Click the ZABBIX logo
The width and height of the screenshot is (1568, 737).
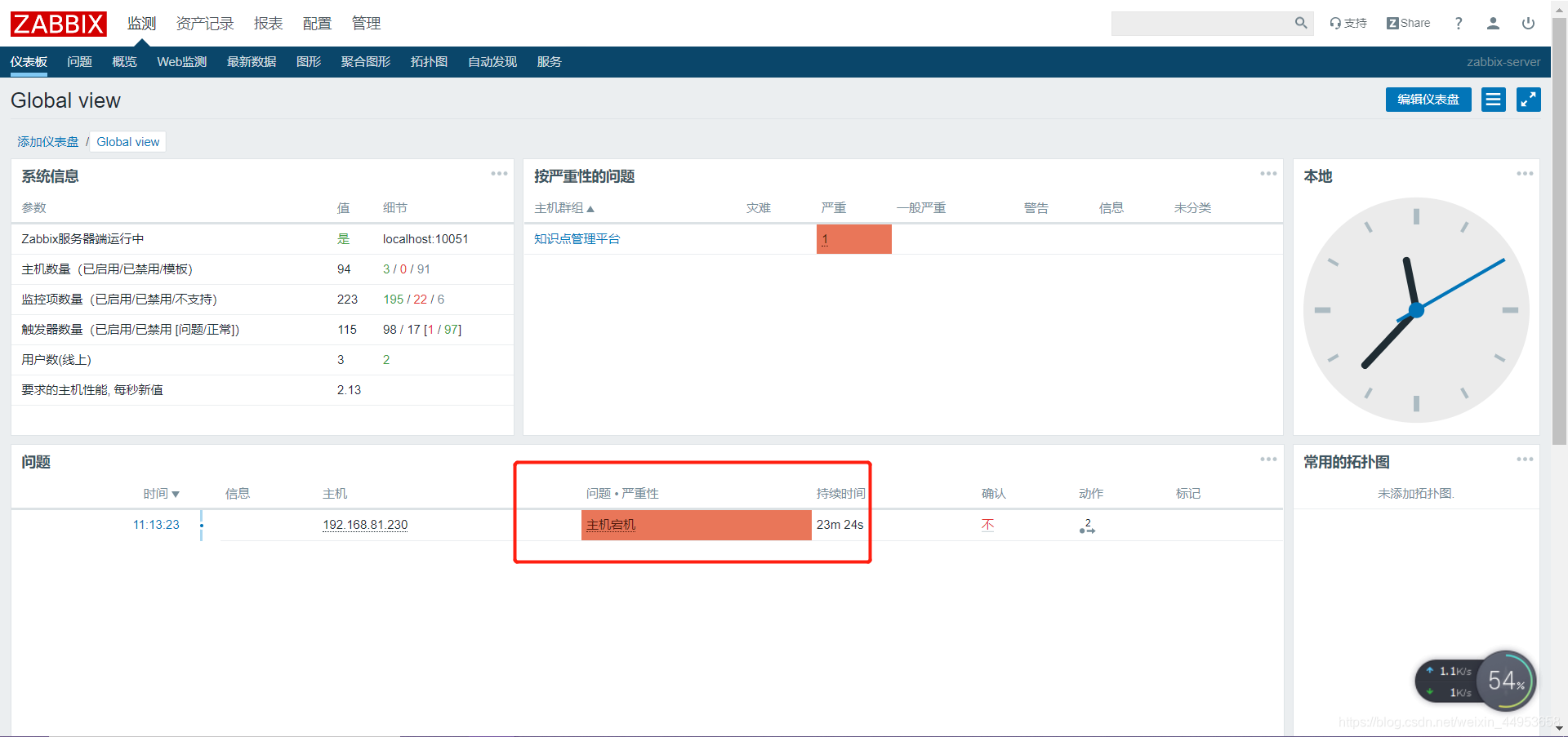[x=58, y=24]
